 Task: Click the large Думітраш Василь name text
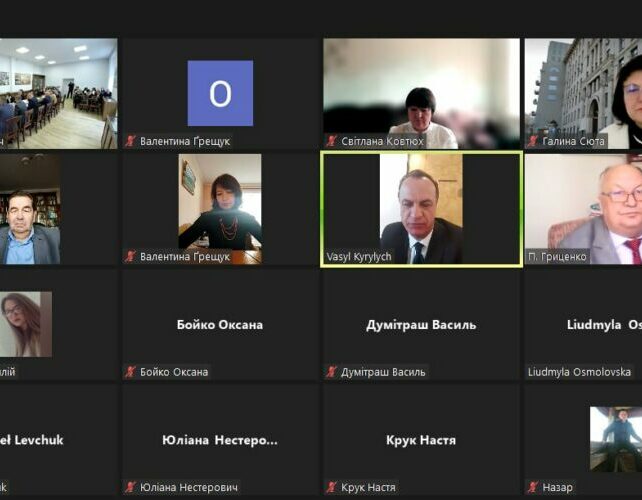421,325
